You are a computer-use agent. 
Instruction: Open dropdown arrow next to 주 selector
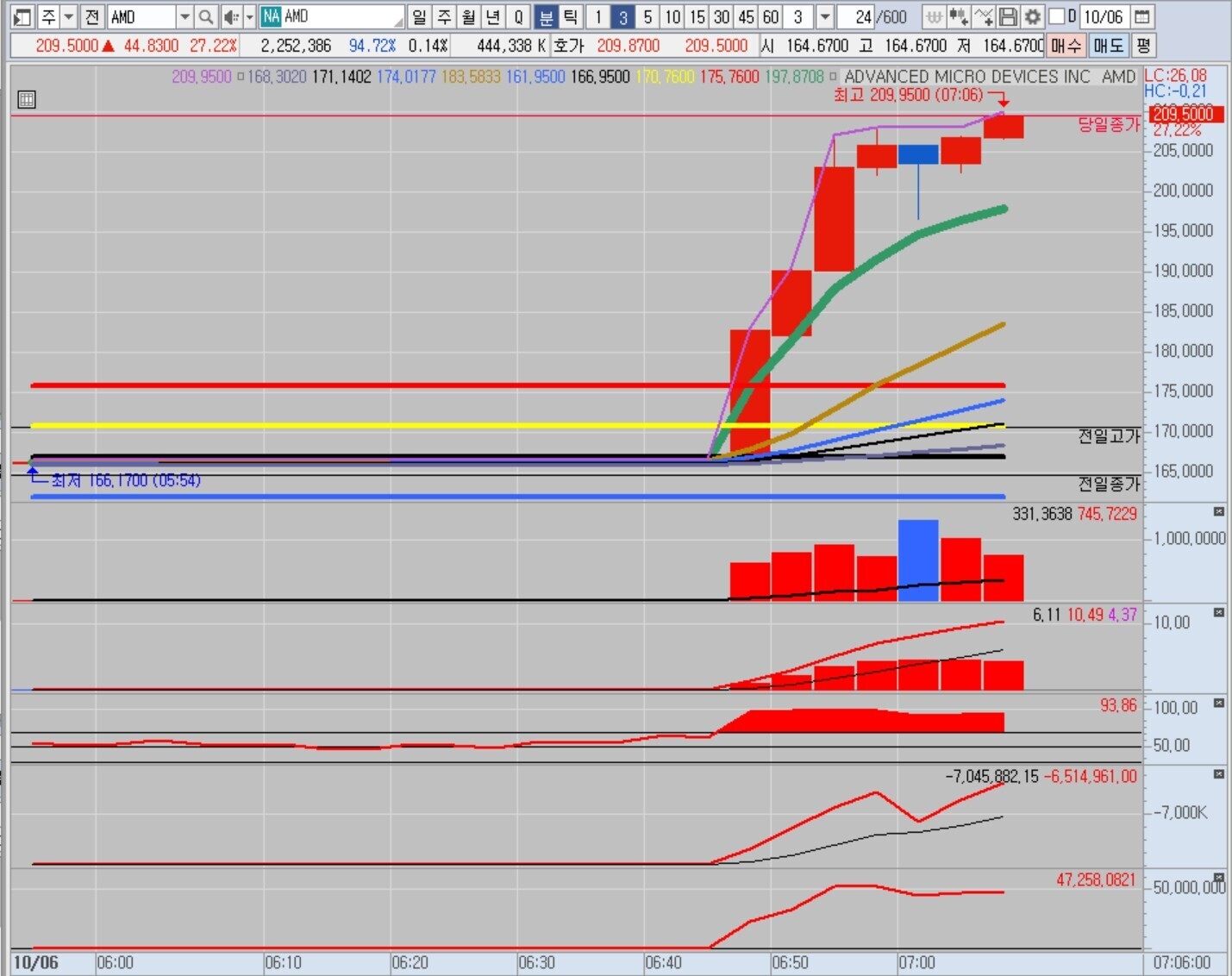[69, 16]
